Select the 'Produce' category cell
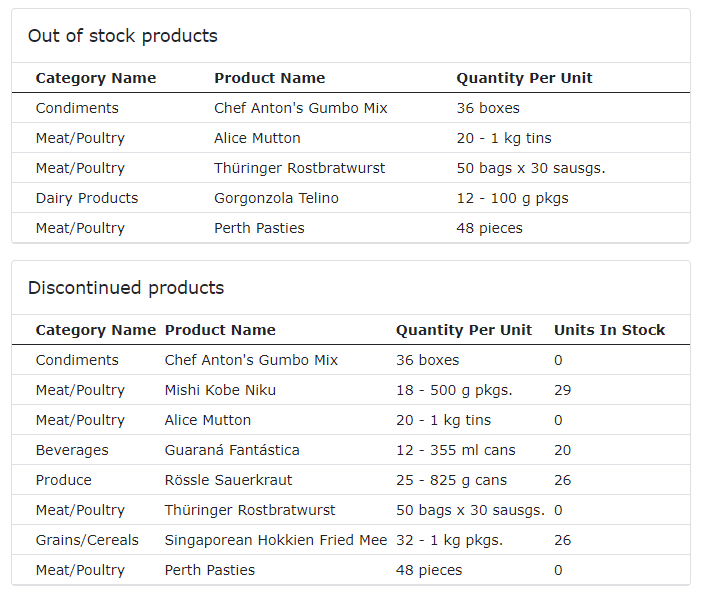 (63, 480)
